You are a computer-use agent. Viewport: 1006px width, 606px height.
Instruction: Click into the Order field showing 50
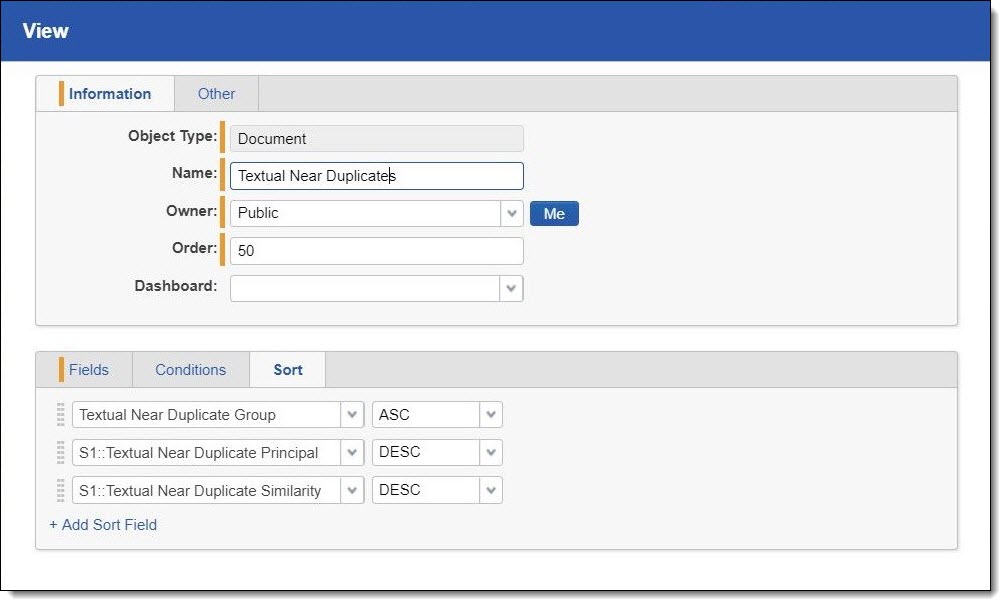(x=376, y=251)
